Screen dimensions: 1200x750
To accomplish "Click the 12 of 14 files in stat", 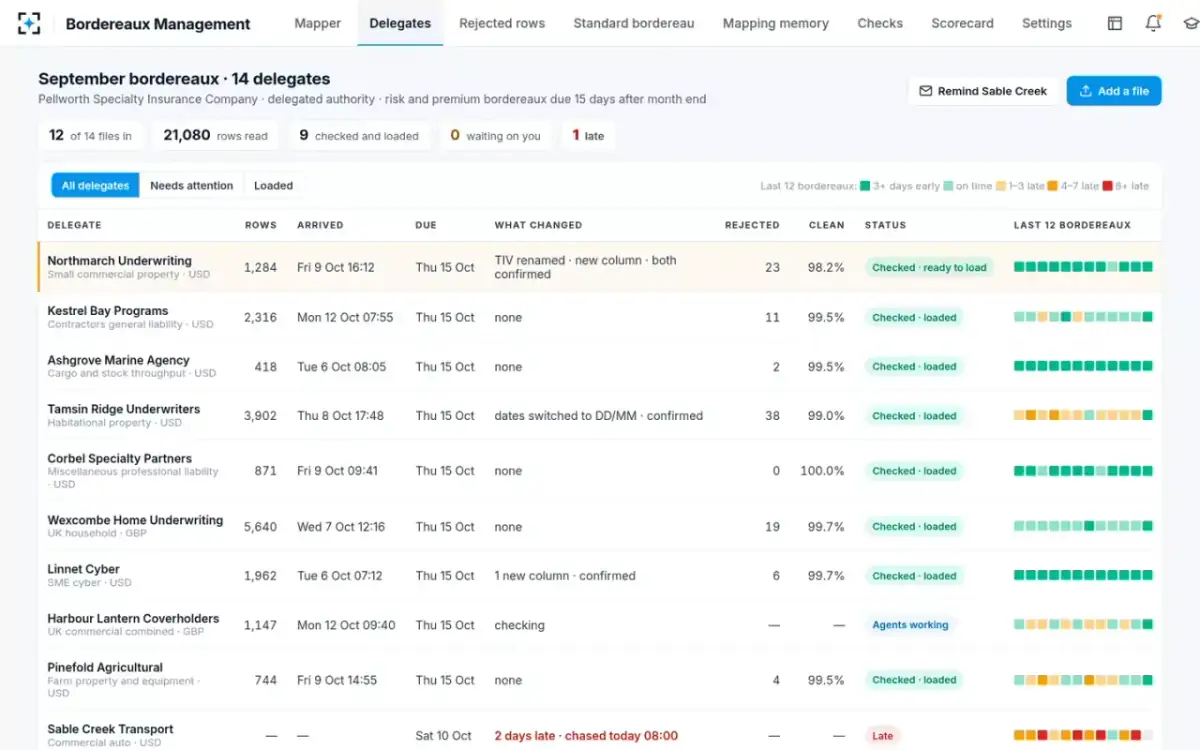I will (91, 136).
